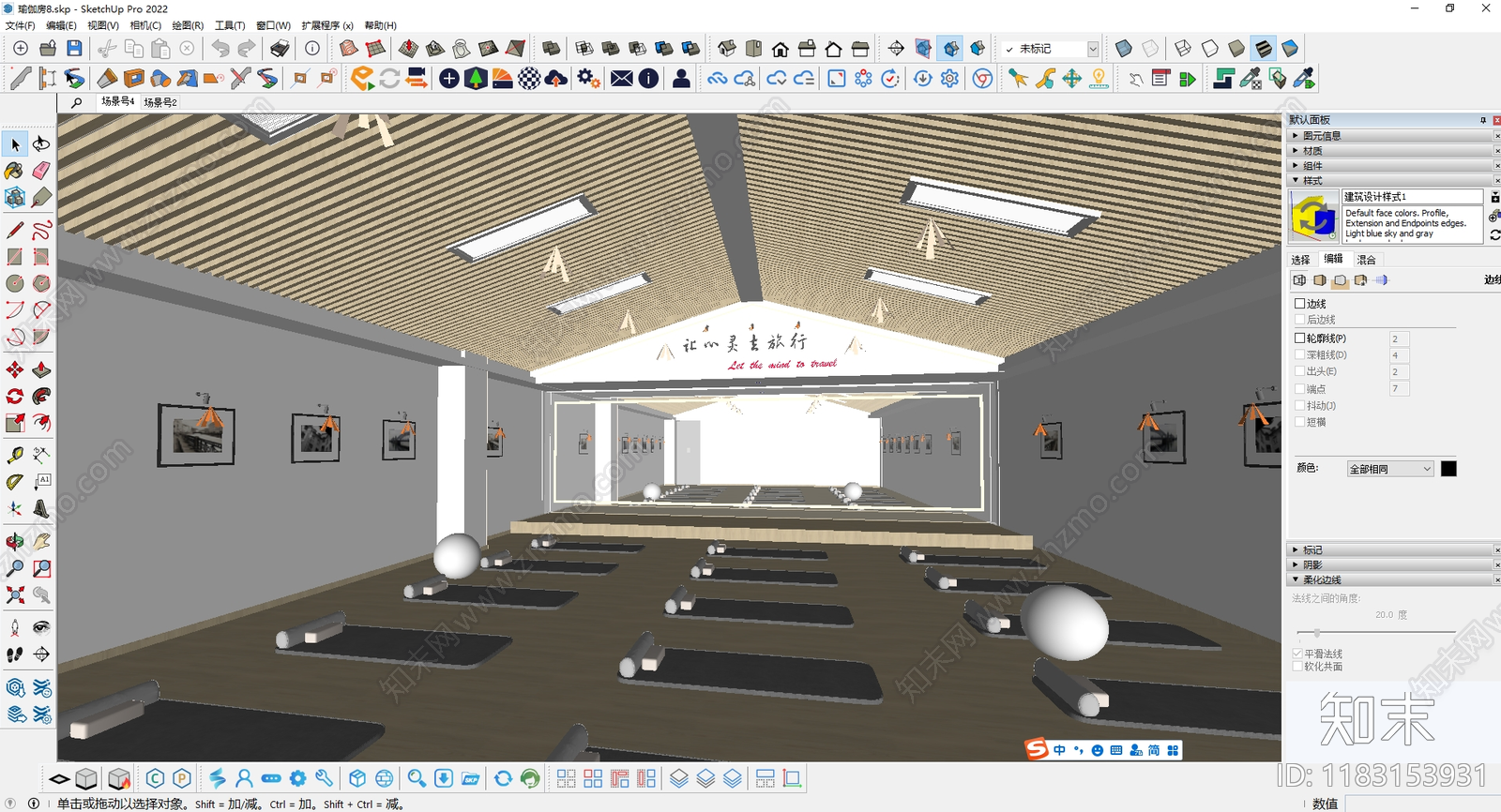Click the style preview thumbnail
This screenshot has height=812, width=1501.
(x=1313, y=217)
